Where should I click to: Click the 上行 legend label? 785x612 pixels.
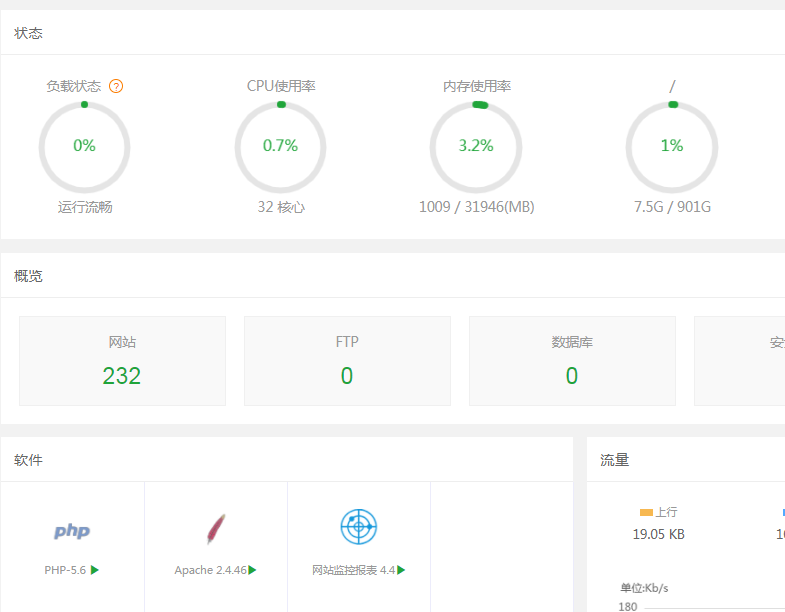click(x=666, y=512)
